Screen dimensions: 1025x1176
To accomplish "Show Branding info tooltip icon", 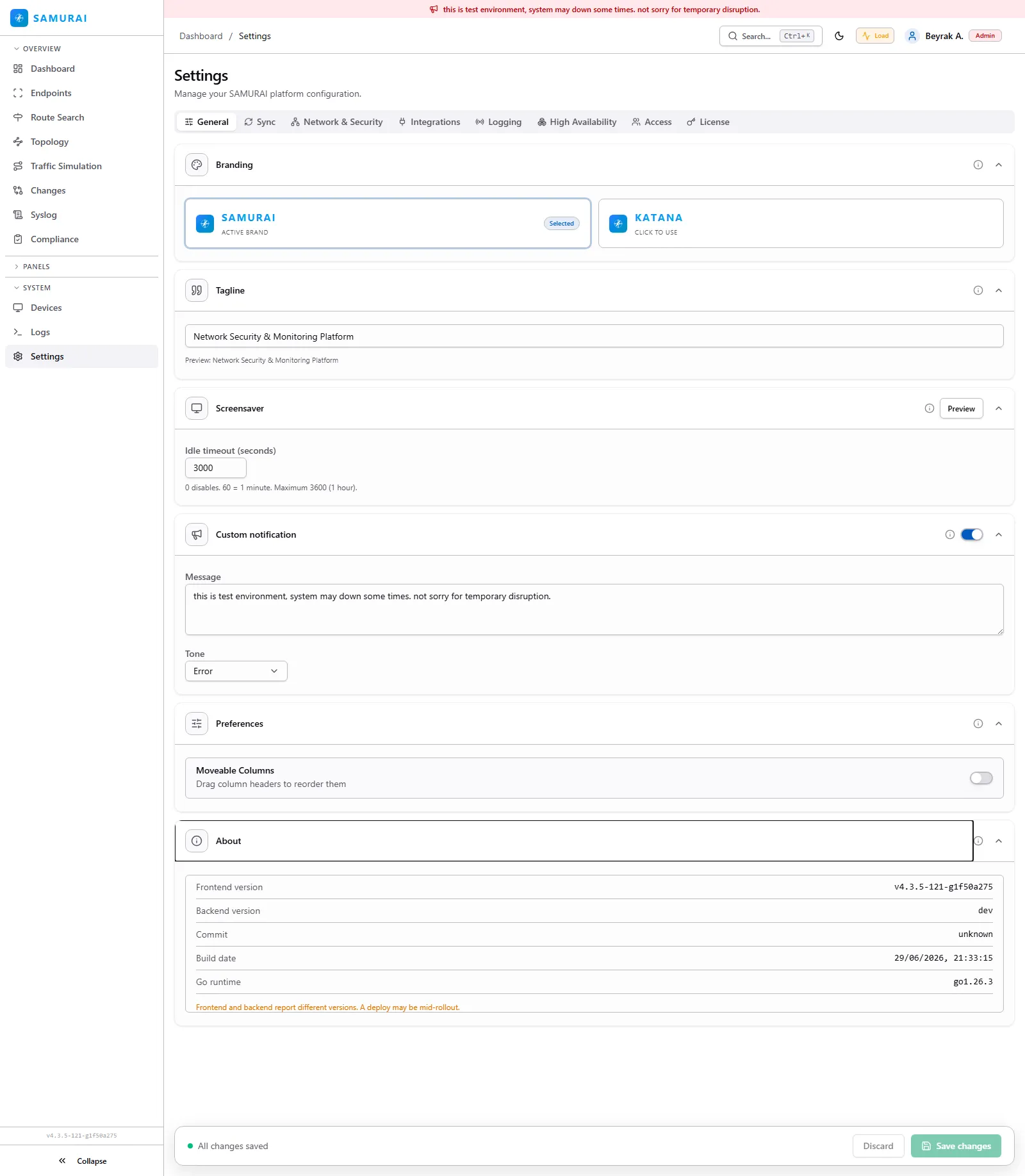I will (978, 165).
